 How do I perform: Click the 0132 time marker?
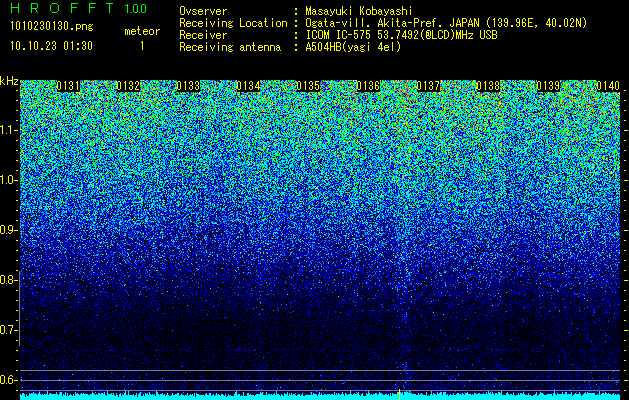pyautogui.click(x=128, y=86)
